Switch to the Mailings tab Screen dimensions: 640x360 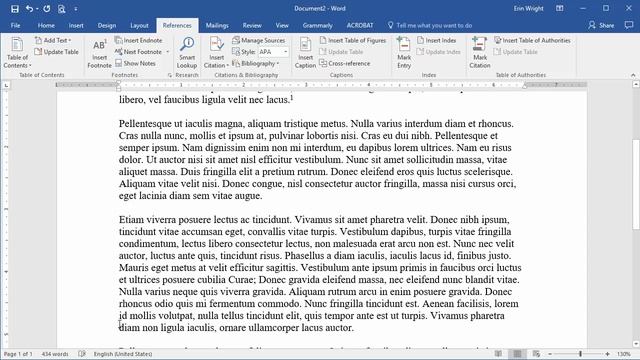[x=217, y=25]
